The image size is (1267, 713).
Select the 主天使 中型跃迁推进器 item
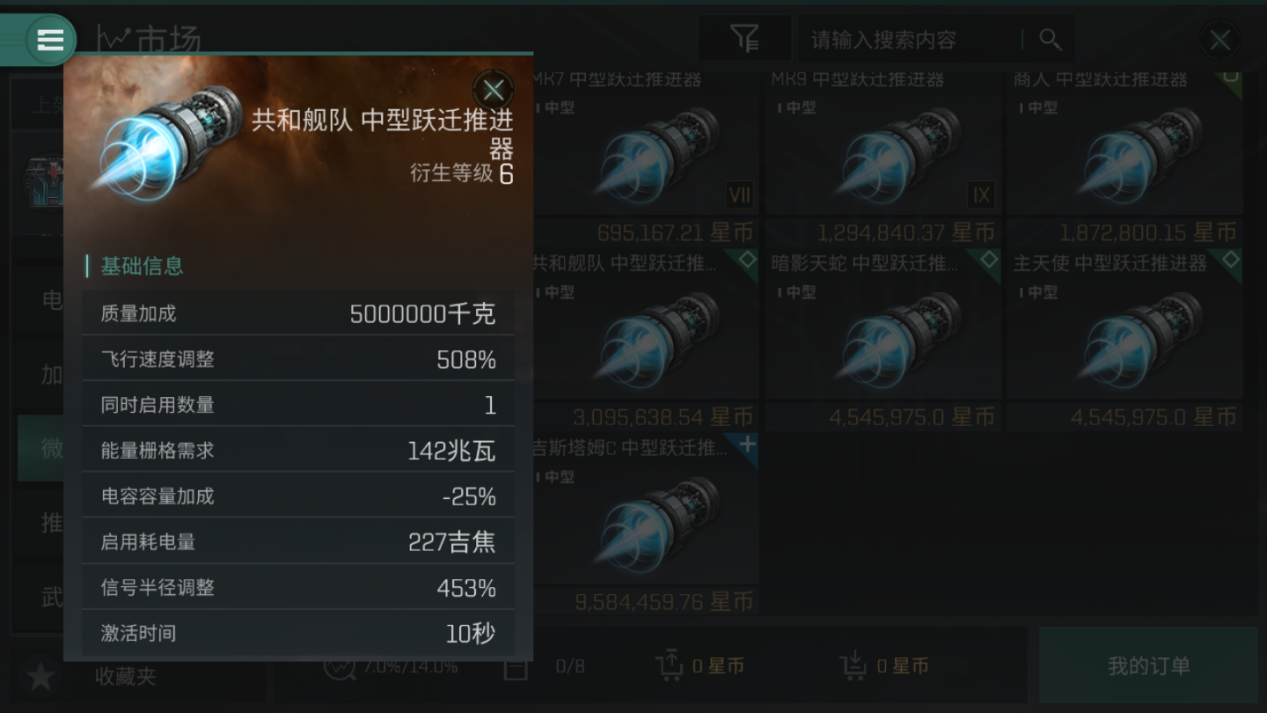point(1125,340)
